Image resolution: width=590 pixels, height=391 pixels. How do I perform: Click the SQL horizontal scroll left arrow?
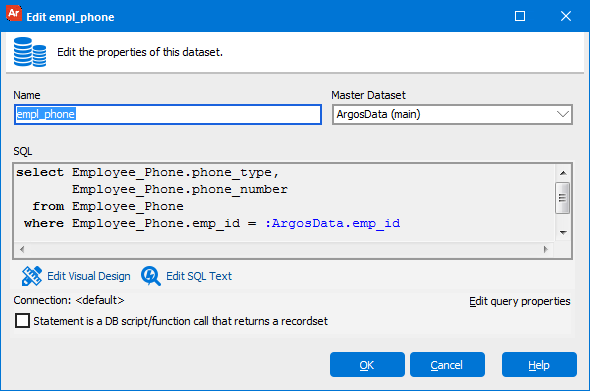tap(22, 249)
